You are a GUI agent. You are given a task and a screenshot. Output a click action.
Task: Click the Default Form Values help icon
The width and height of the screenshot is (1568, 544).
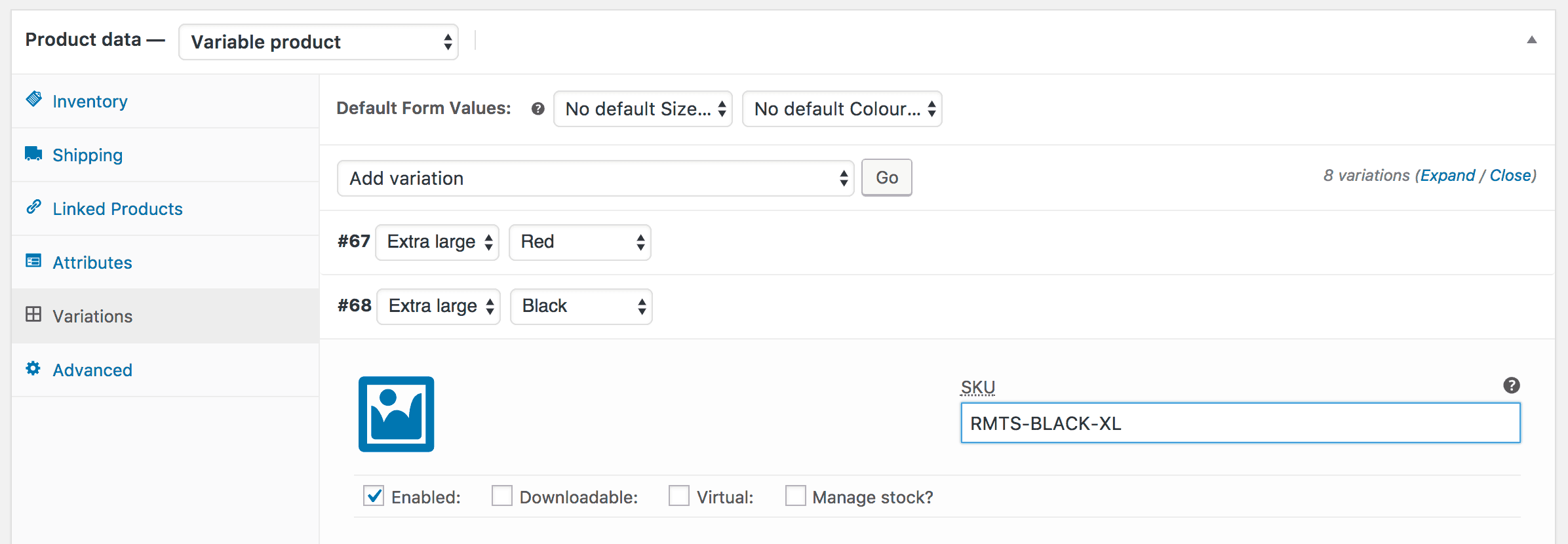click(x=538, y=109)
